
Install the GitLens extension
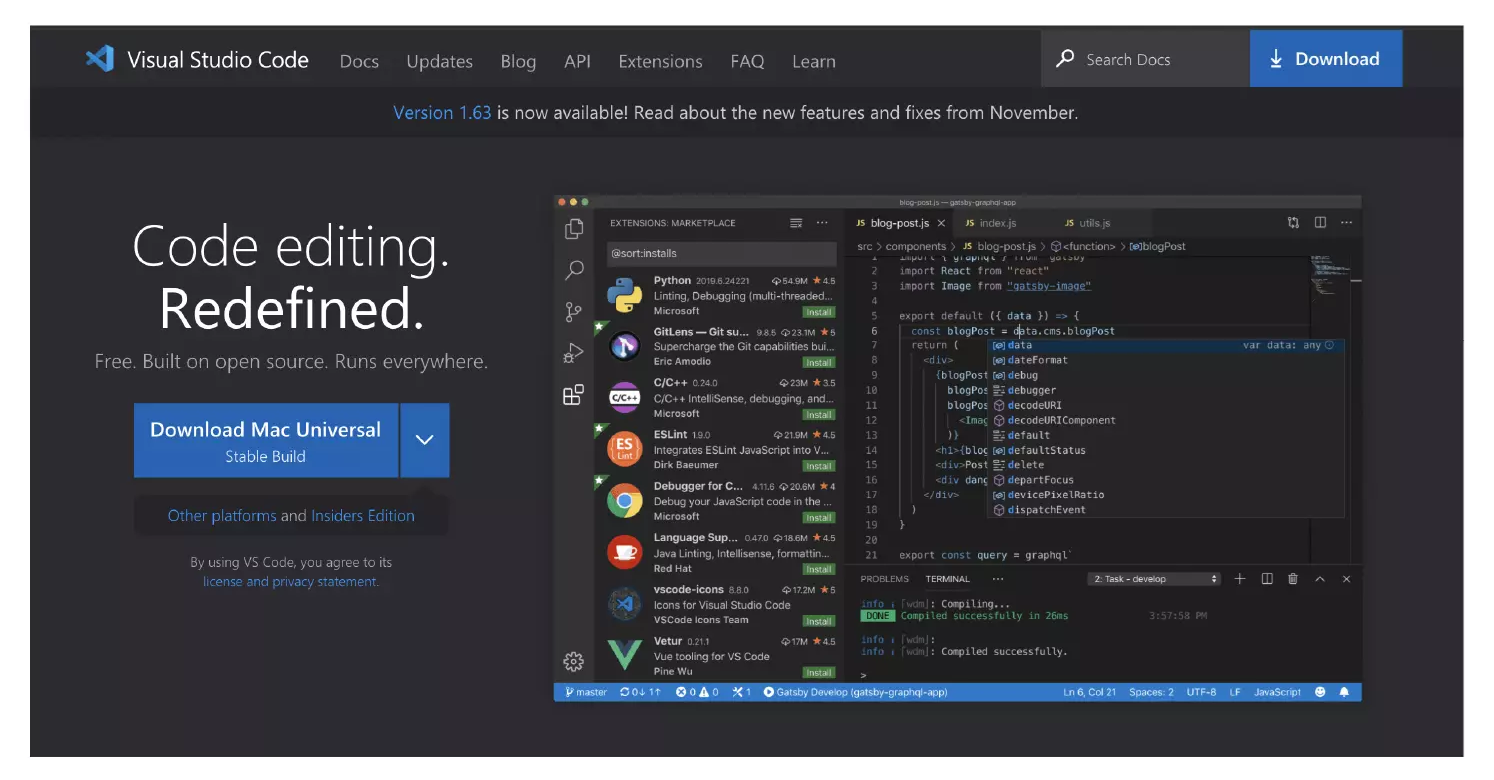(x=818, y=363)
